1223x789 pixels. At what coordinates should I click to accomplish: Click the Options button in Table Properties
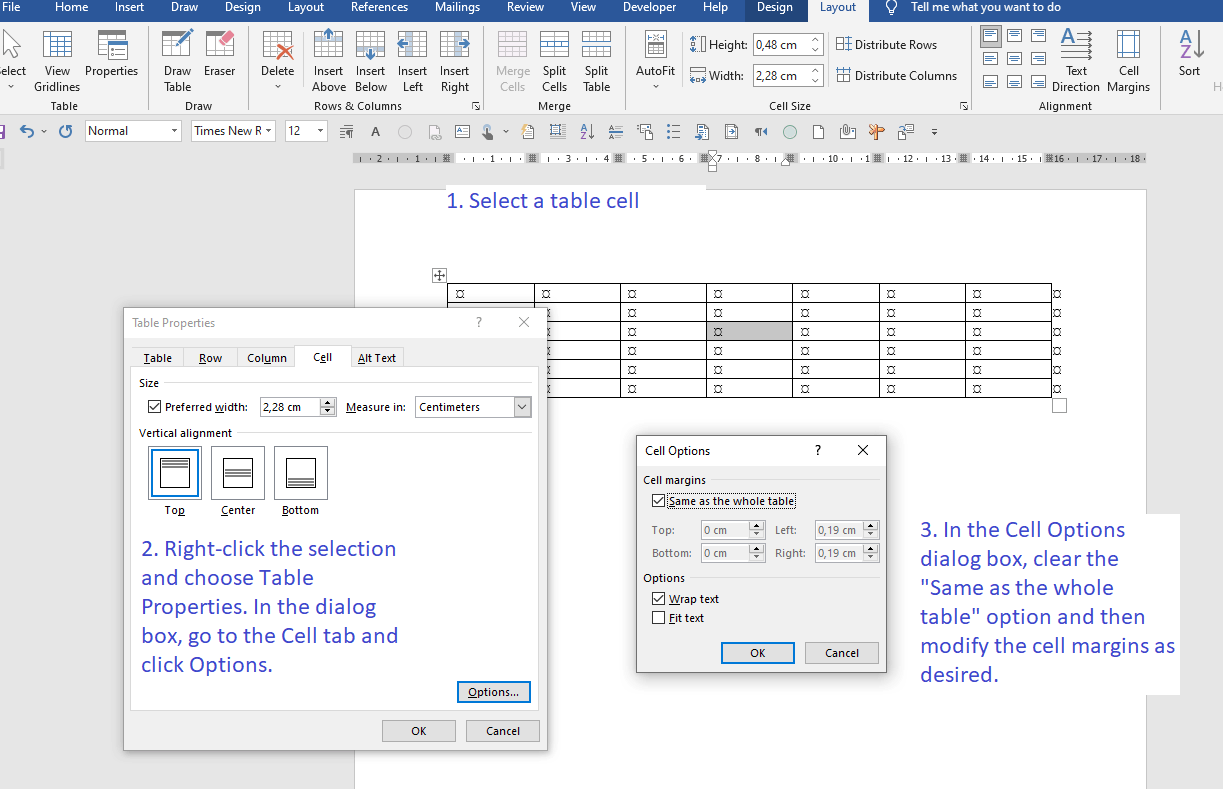(x=493, y=691)
